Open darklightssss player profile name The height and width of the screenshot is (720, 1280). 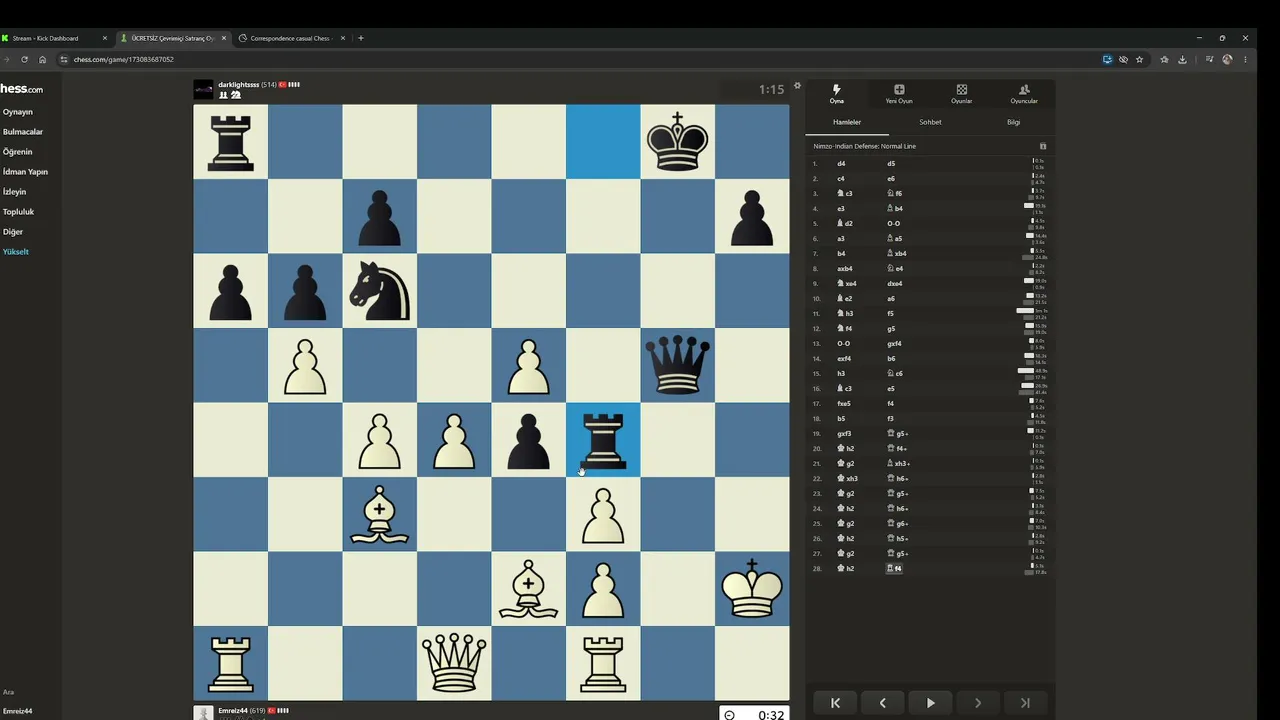(238, 85)
